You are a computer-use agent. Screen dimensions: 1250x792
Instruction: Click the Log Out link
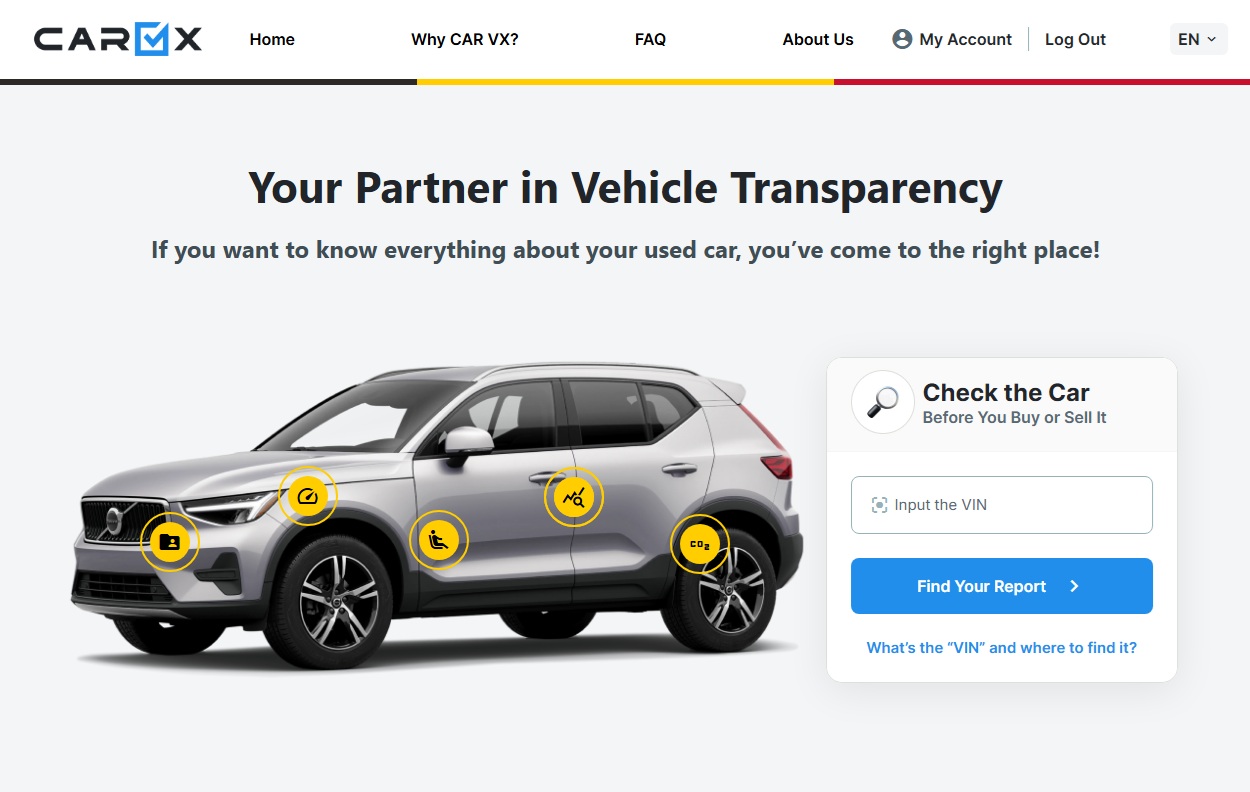point(1075,39)
